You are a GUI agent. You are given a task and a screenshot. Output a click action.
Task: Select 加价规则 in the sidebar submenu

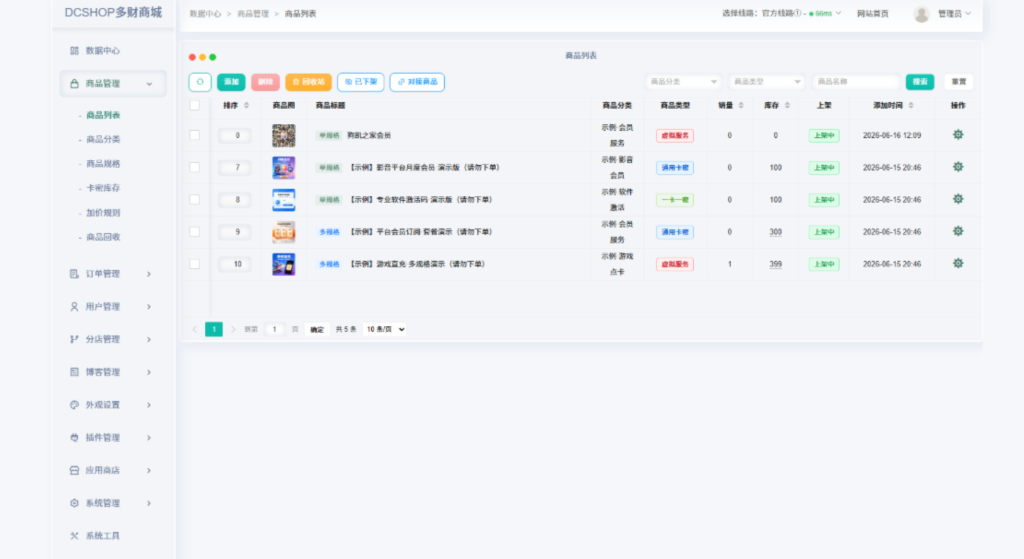(103, 213)
